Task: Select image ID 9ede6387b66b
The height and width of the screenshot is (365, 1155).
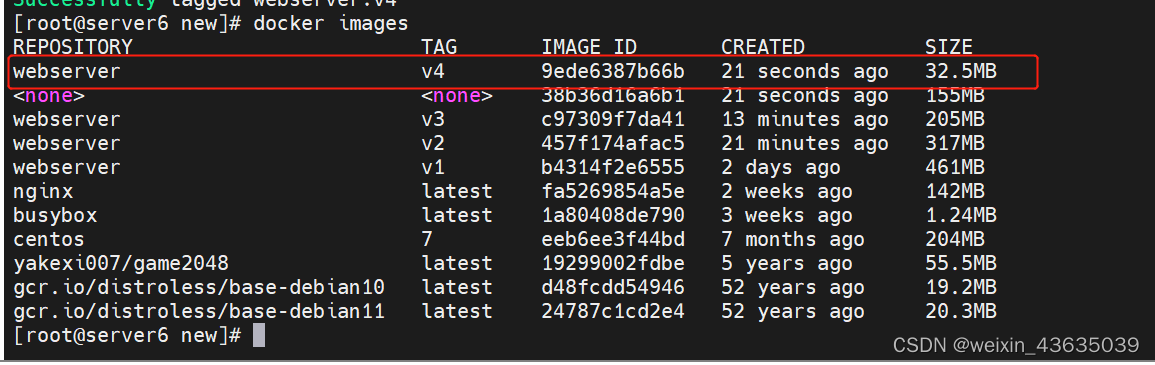Action: coord(613,72)
